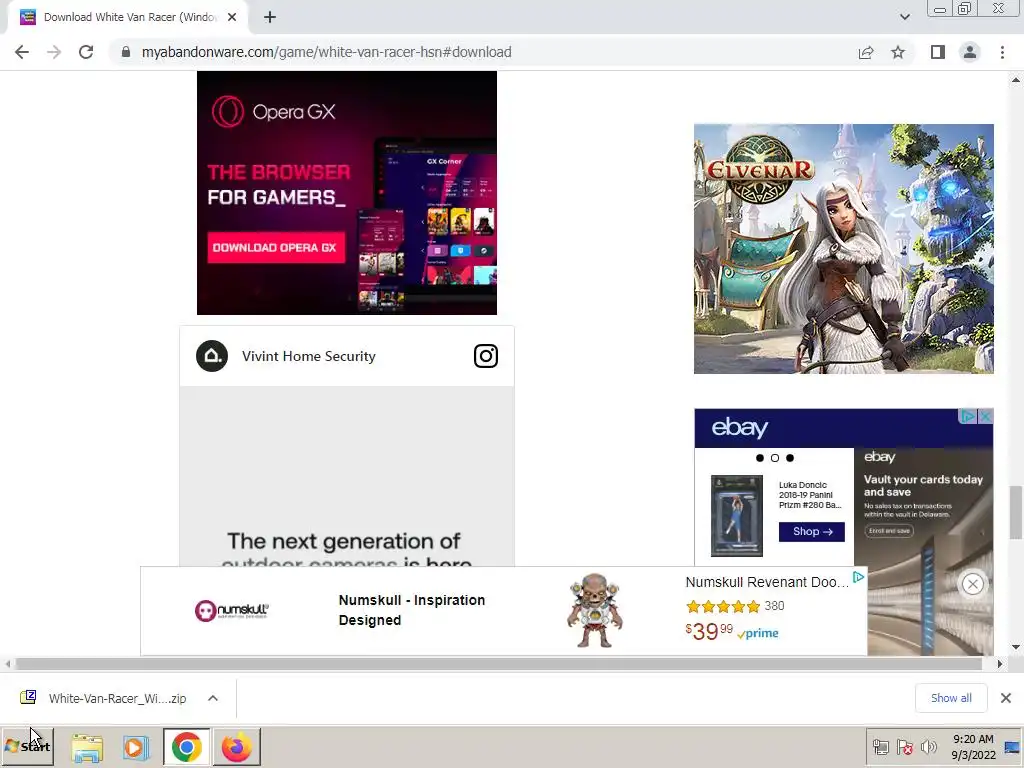The width and height of the screenshot is (1024, 768).
Task: Open Numskull Revenant Doo... product title
Action: (767, 582)
